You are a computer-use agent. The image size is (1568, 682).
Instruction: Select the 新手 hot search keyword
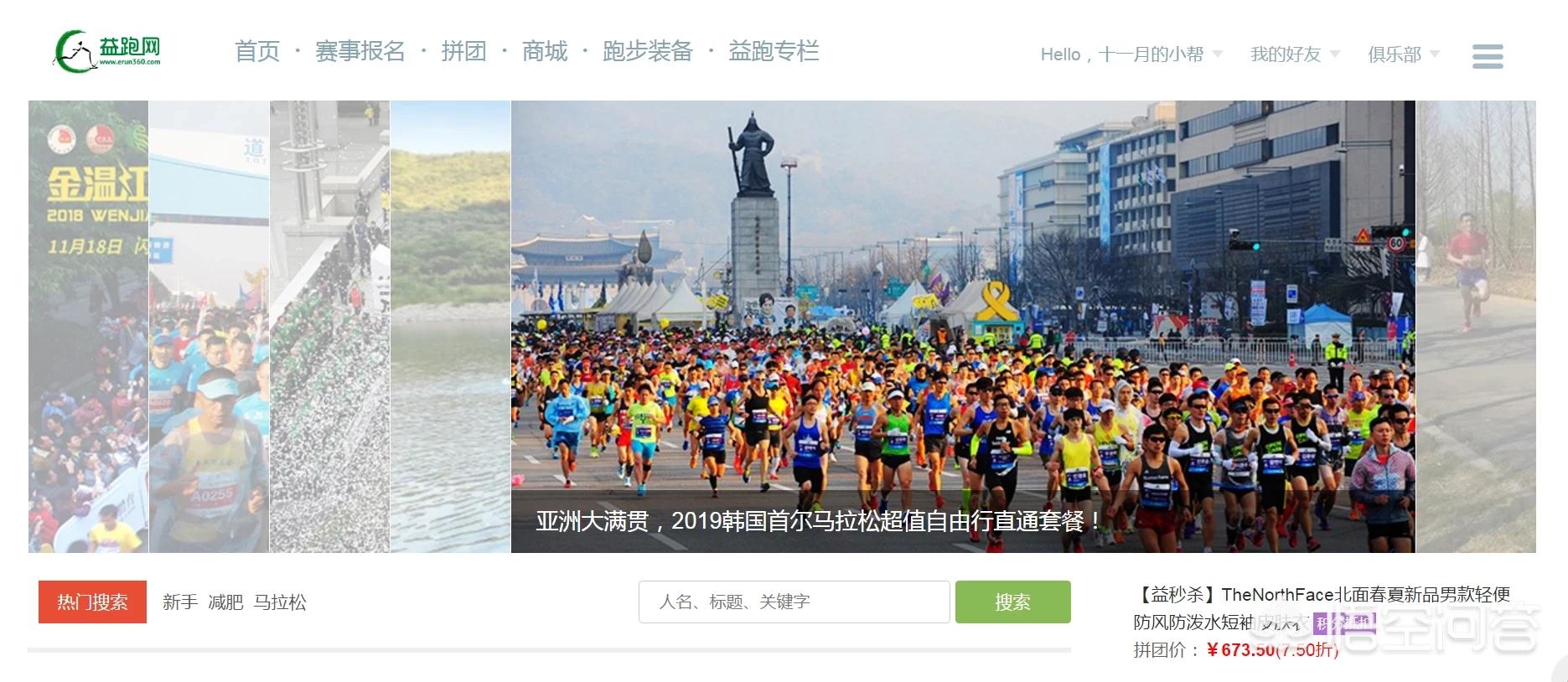(x=180, y=602)
